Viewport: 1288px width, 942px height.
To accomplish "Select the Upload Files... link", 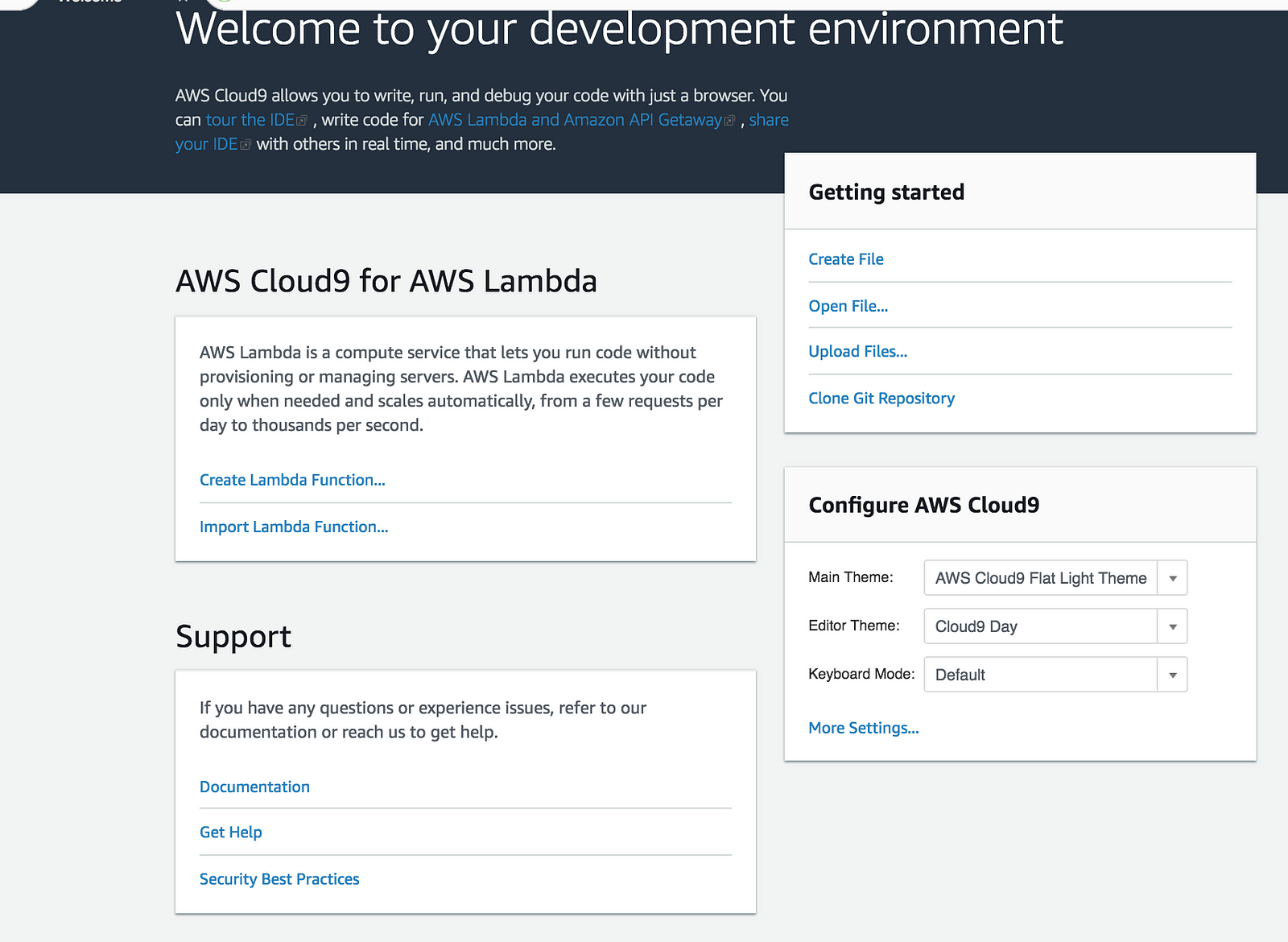I will [x=857, y=352].
